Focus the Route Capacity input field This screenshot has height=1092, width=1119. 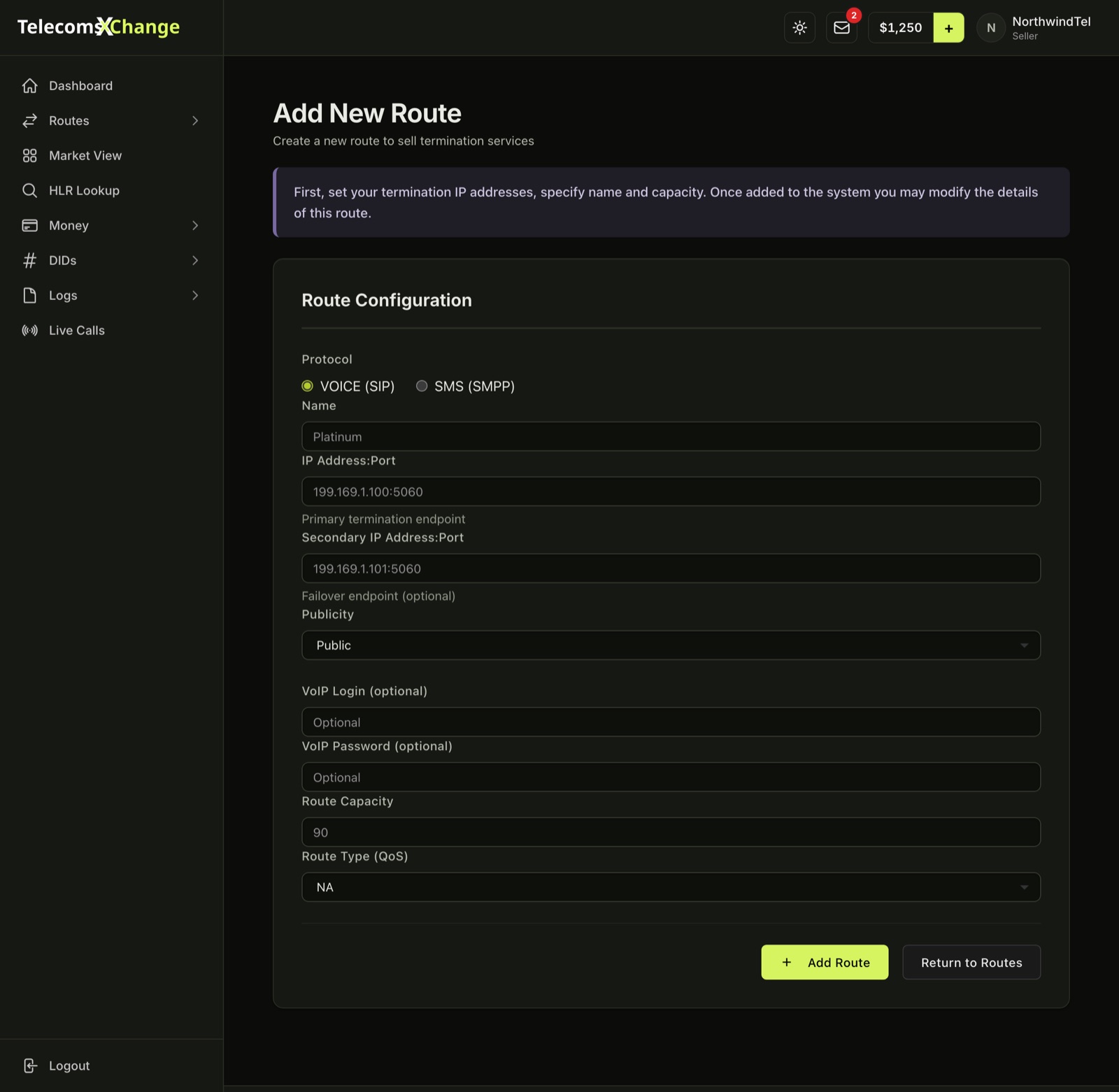[x=671, y=832]
